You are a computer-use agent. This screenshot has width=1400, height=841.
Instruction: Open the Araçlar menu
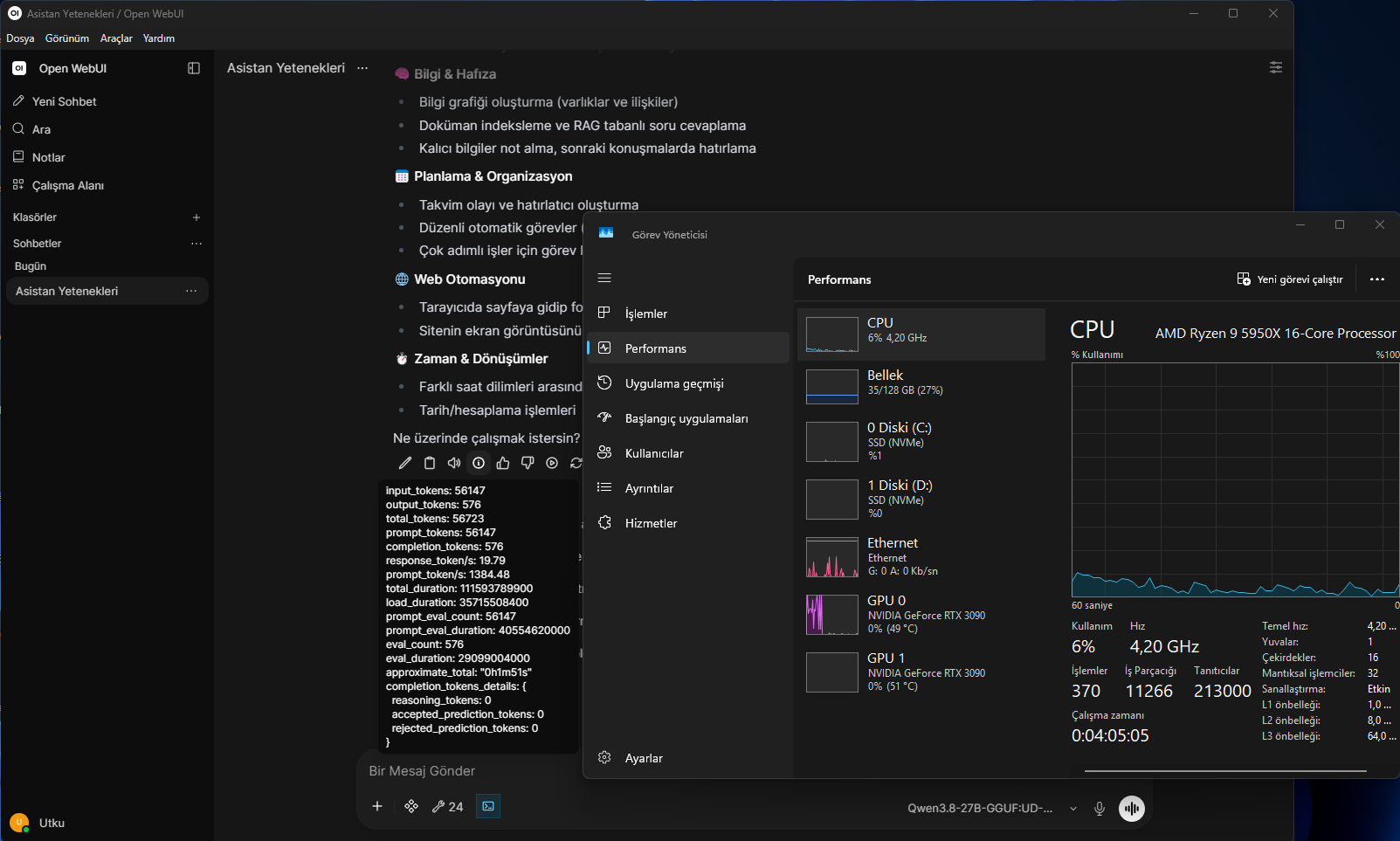pyautogui.click(x=116, y=38)
